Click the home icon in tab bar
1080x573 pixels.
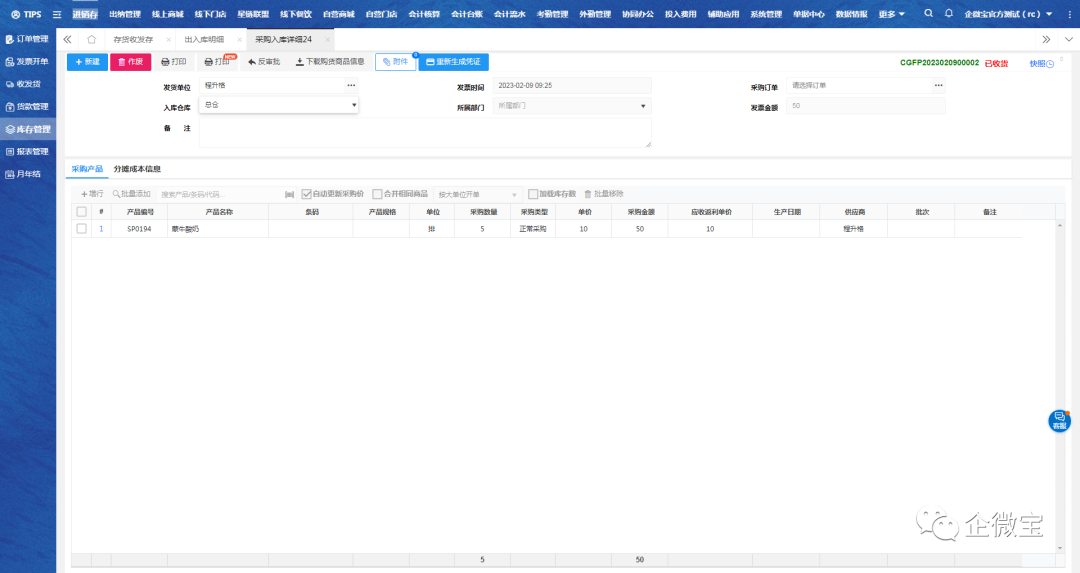[91, 39]
